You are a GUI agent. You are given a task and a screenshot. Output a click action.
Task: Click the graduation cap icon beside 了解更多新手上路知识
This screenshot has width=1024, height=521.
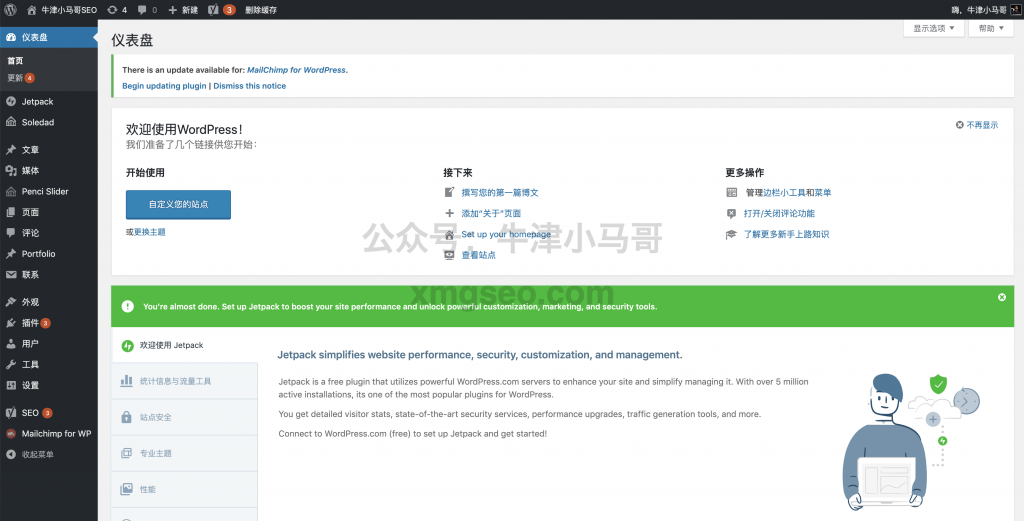(731, 234)
